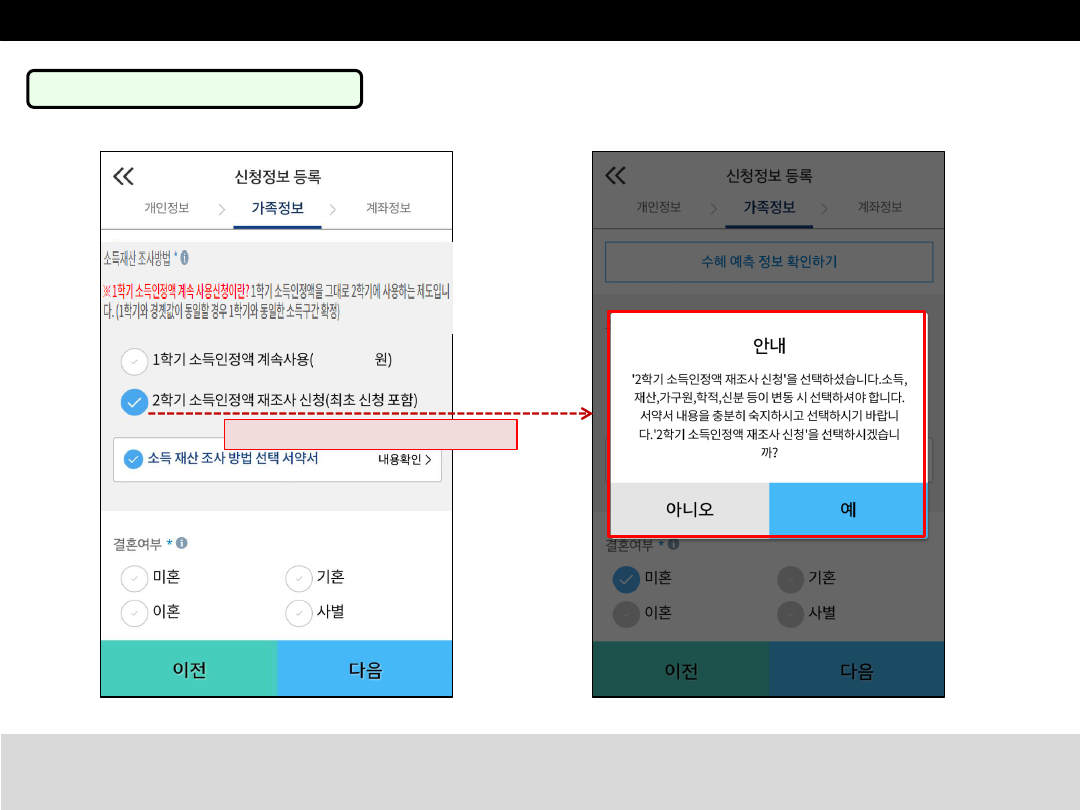Click the back arrow icon on left screen

(123, 177)
